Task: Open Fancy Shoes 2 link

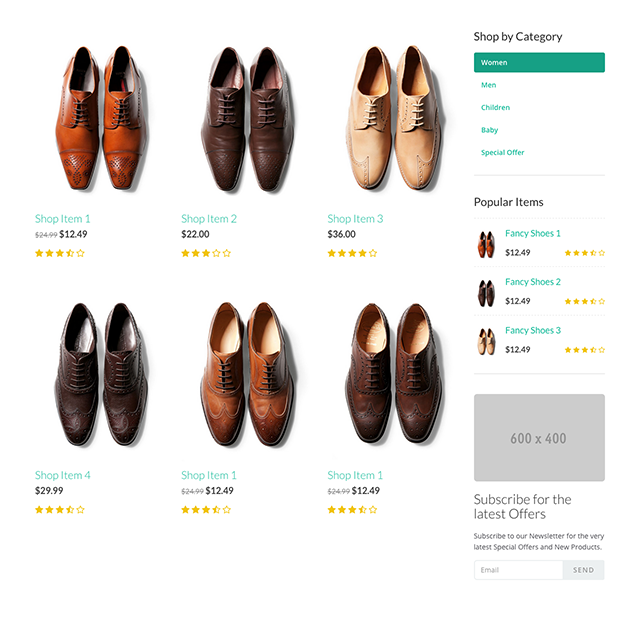Action: click(x=533, y=282)
